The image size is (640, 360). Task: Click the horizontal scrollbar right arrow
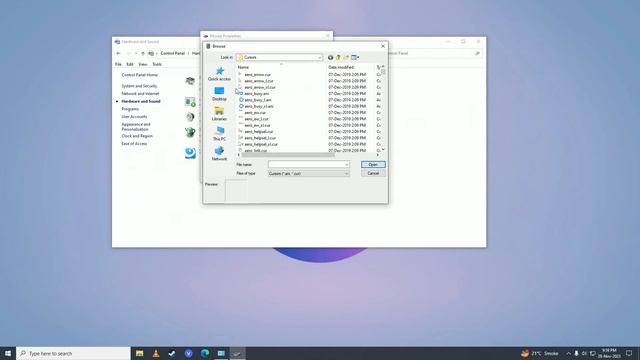(x=377, y=155)
